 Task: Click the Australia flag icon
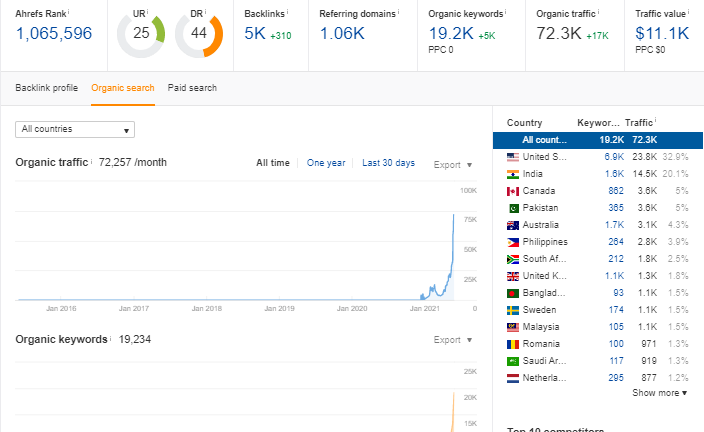(x=513, y=225)
